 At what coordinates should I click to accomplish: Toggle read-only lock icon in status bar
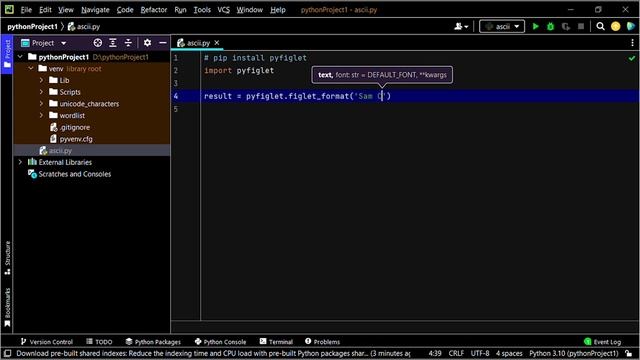click(x=629, y=353)
